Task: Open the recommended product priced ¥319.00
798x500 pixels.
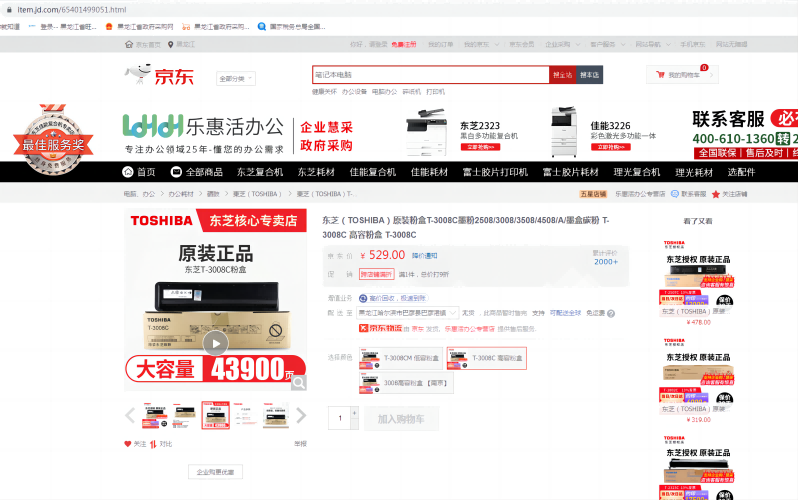Action: coord(698,380)
